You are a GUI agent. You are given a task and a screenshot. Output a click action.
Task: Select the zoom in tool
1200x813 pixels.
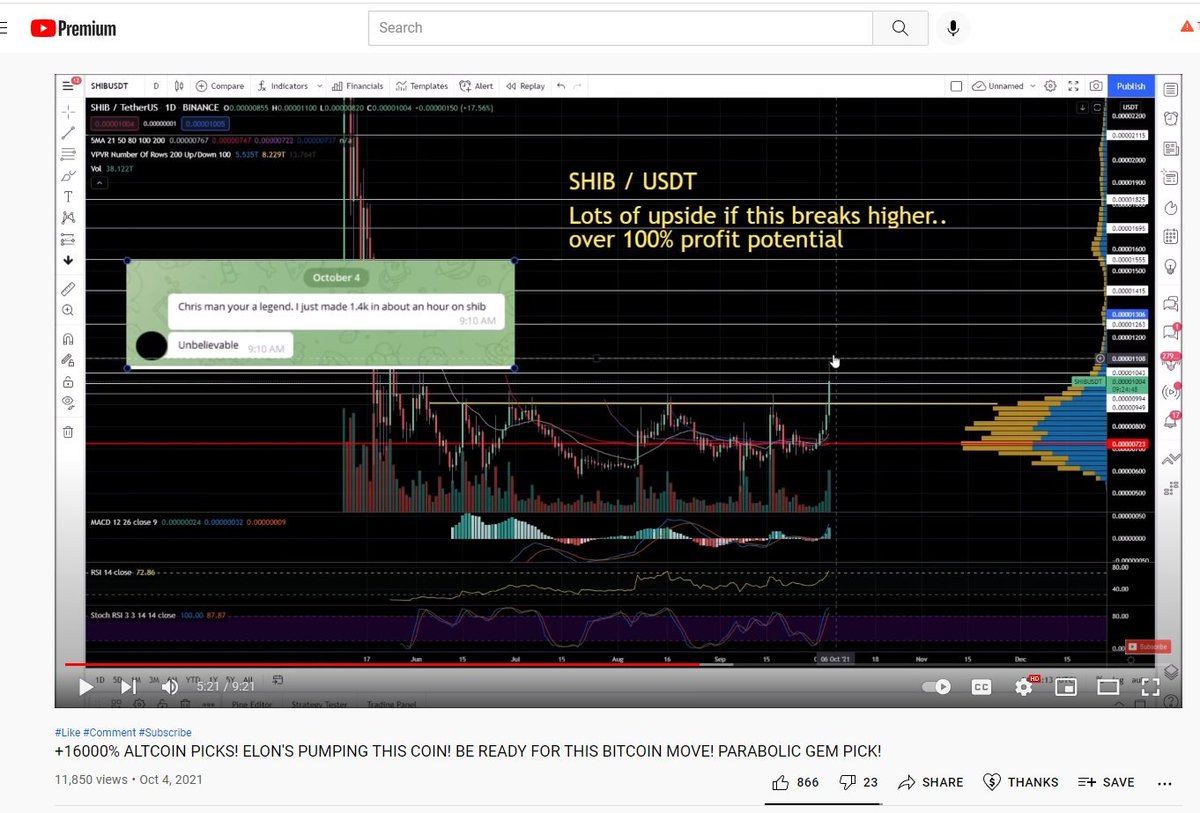pyautogui.click(x=68, y=311)
